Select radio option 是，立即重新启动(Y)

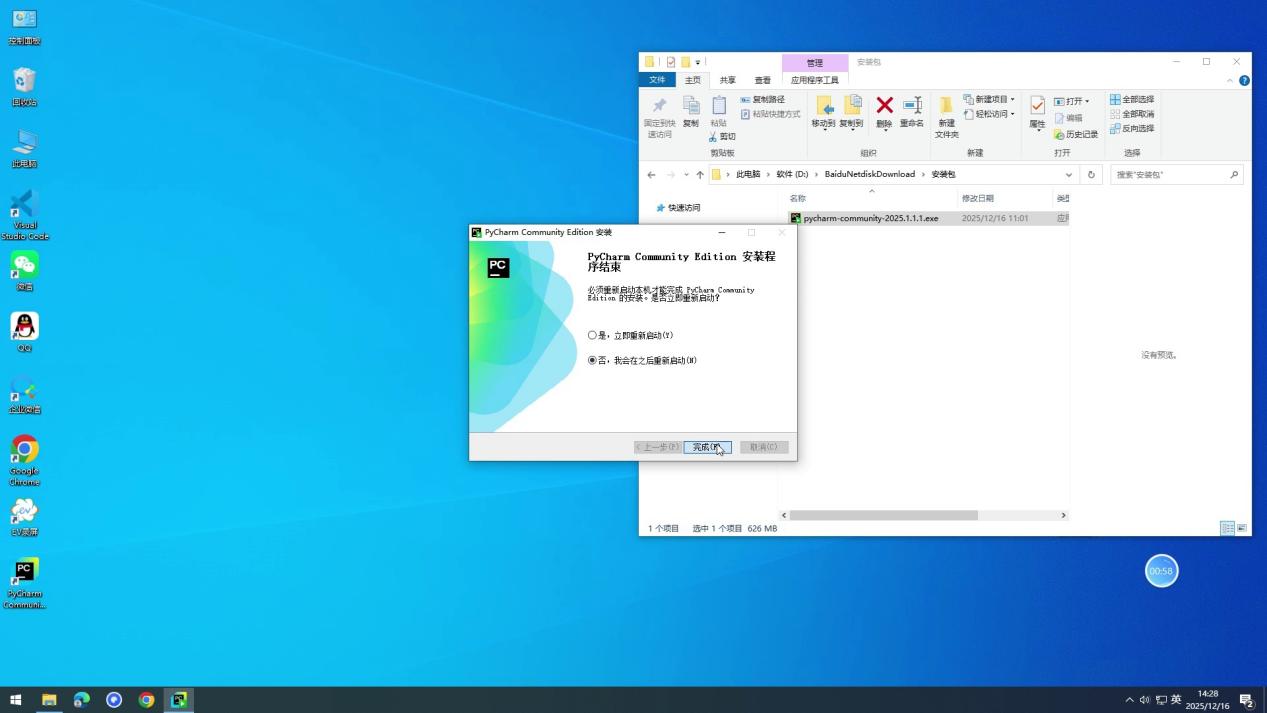tap(592, 335)
